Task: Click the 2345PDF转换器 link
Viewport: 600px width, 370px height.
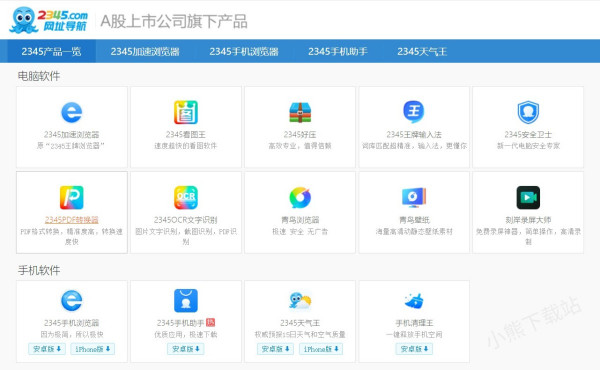Action: 72,220
